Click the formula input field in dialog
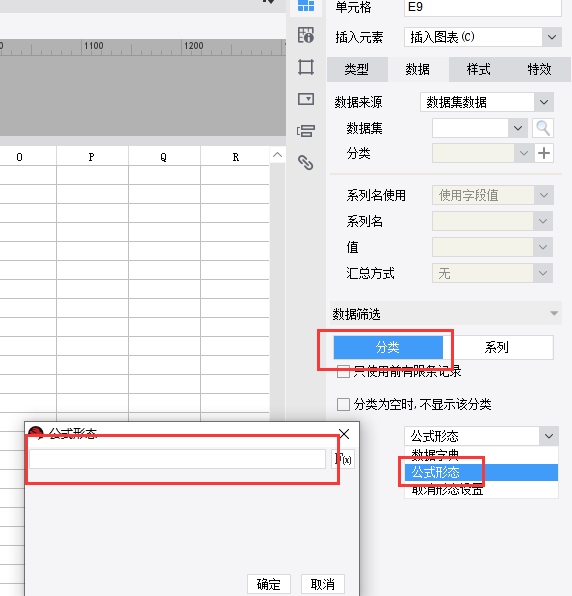This screenshot has height=596, width=572. [177, 459]
